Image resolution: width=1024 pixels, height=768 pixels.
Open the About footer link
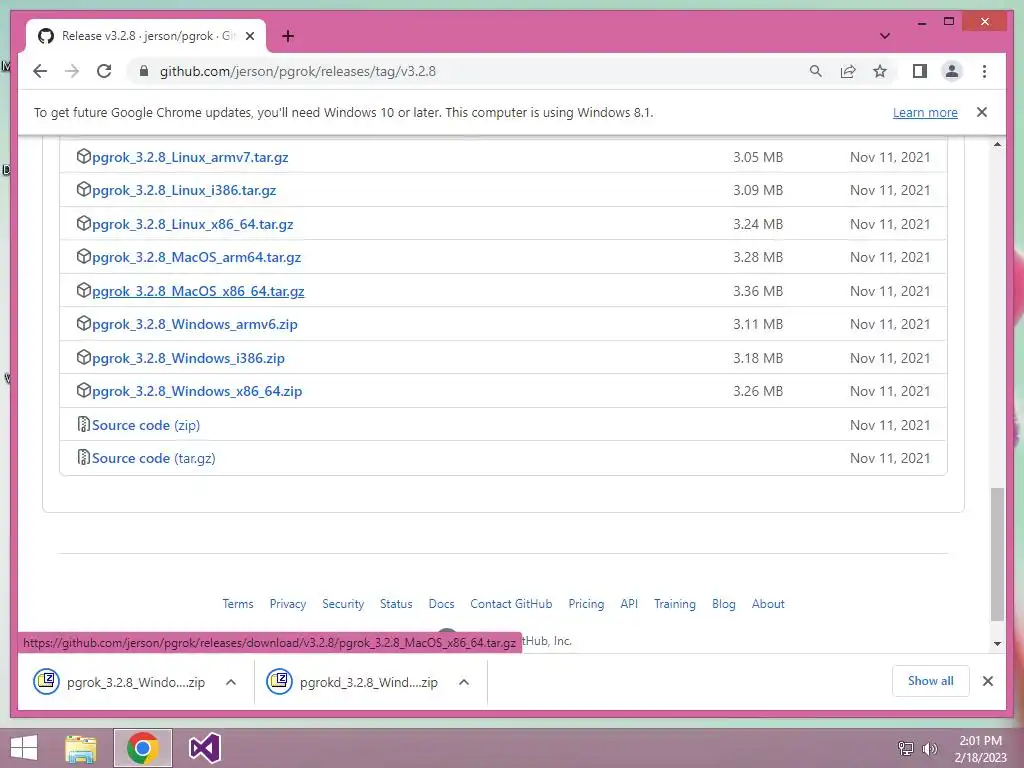click(x=768, y=604)
